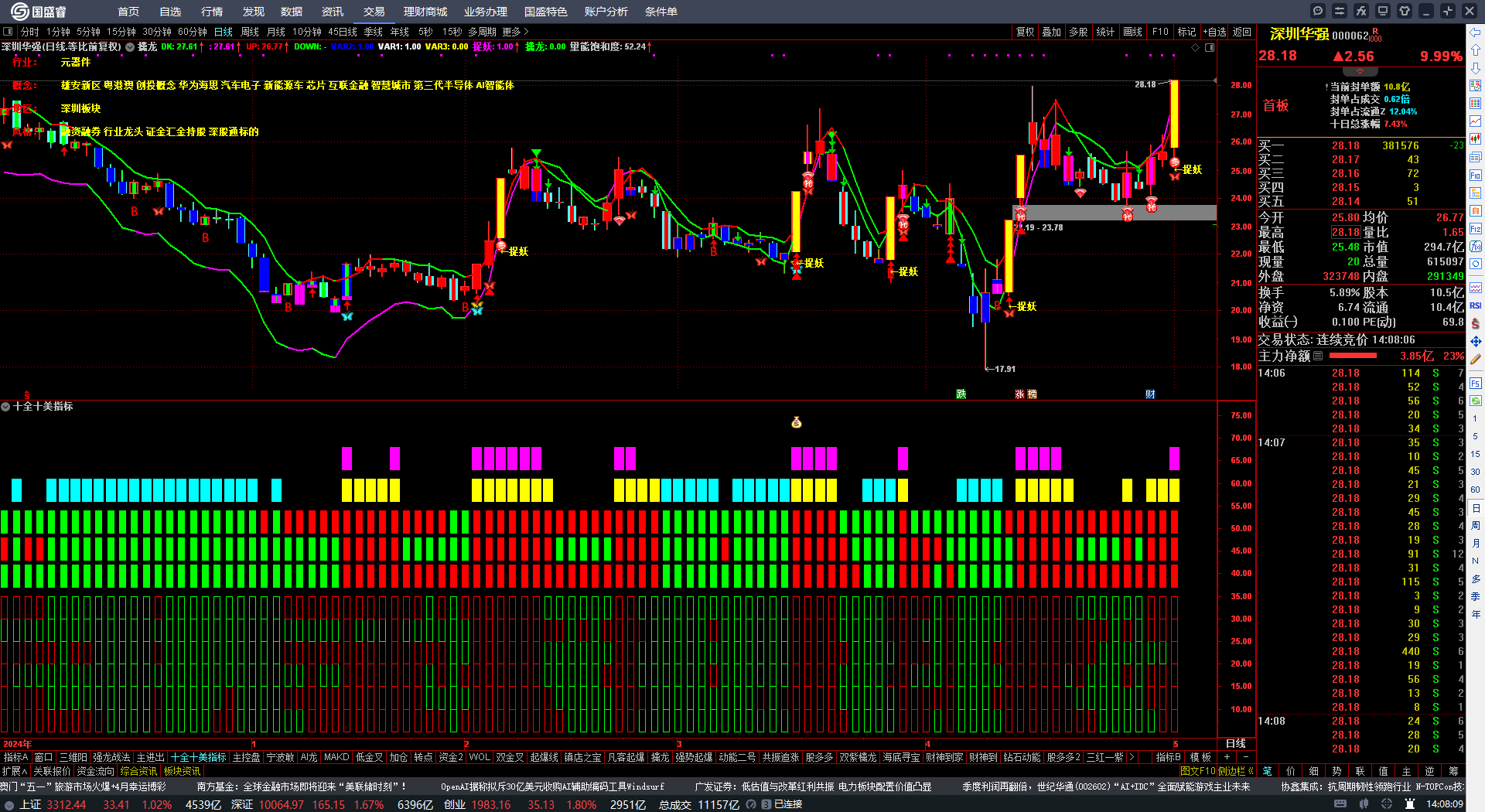Select the 强龙战法 indicator tab
This screenshot has width=1485, height=812.
112,757
